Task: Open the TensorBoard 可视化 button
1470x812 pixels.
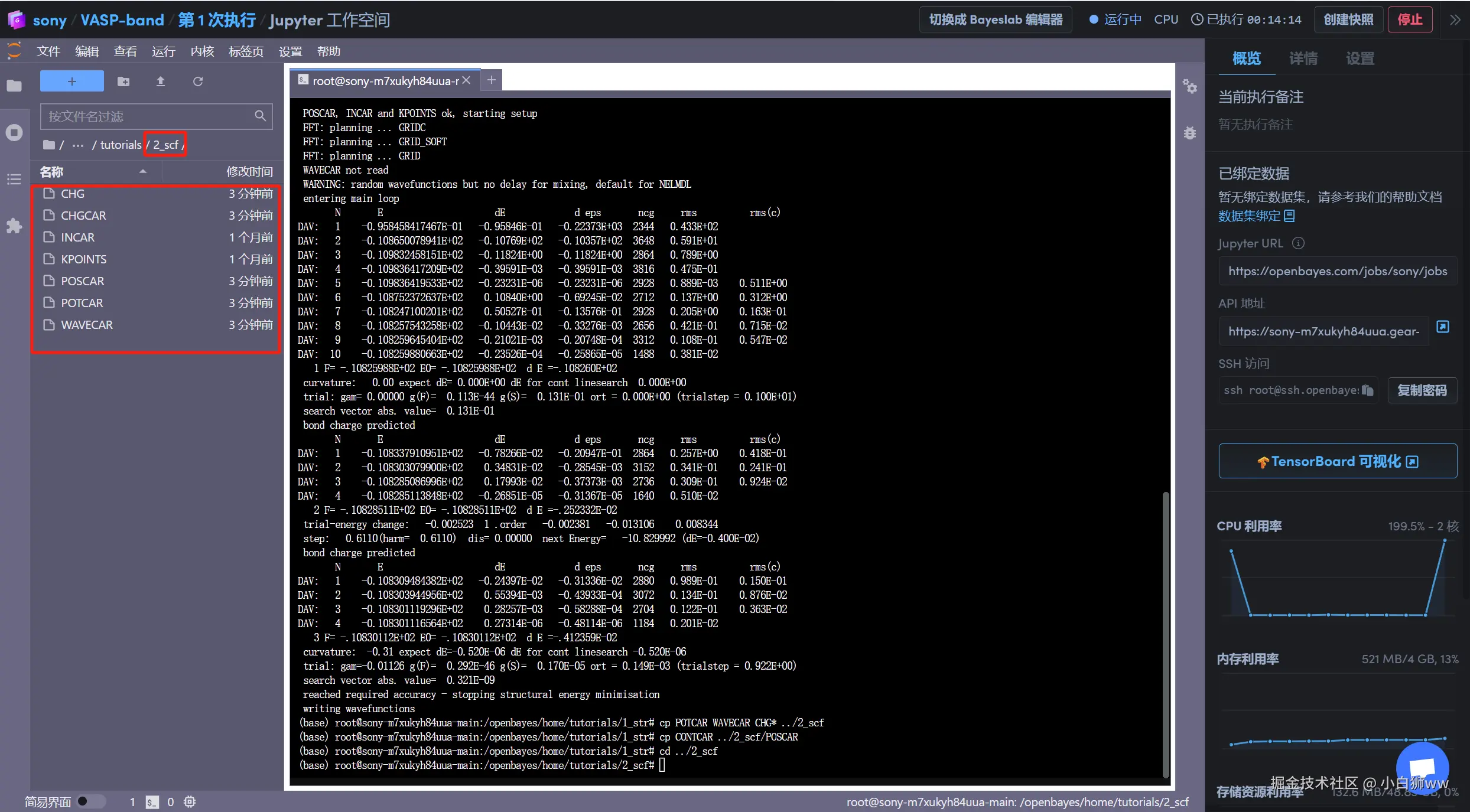Action: 1338,461
